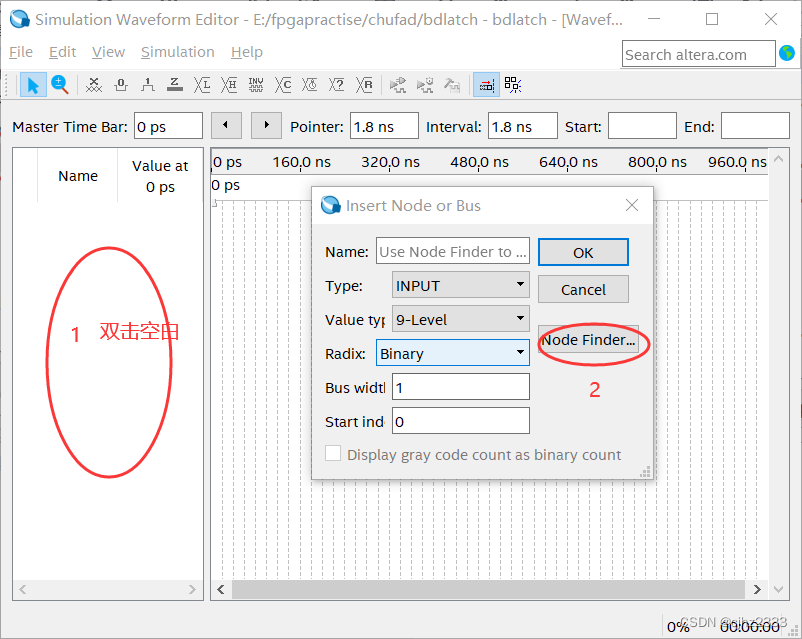Click the Pointer value field

tap(384, 126)
